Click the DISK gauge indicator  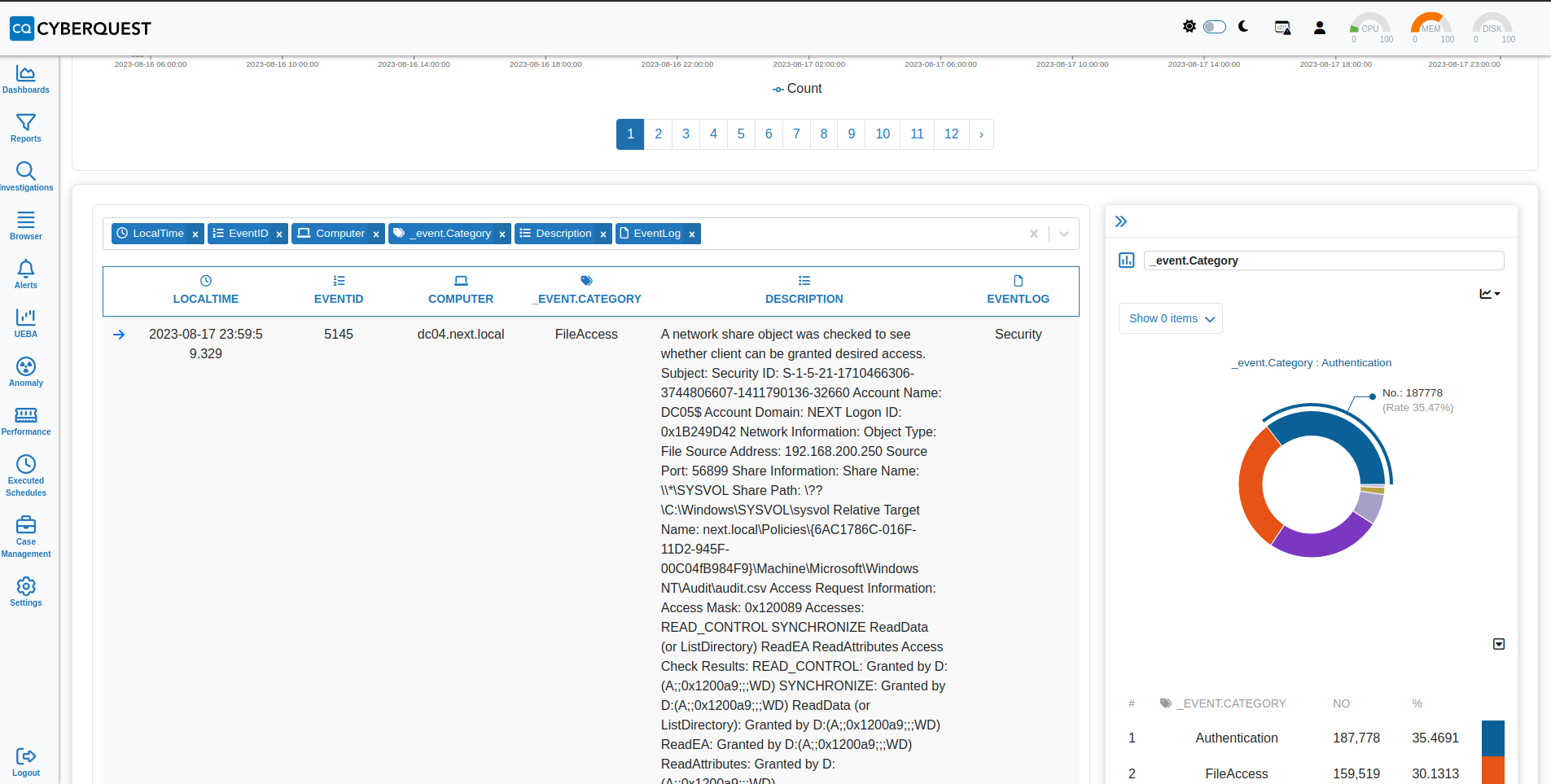[x=1492, y=28]
